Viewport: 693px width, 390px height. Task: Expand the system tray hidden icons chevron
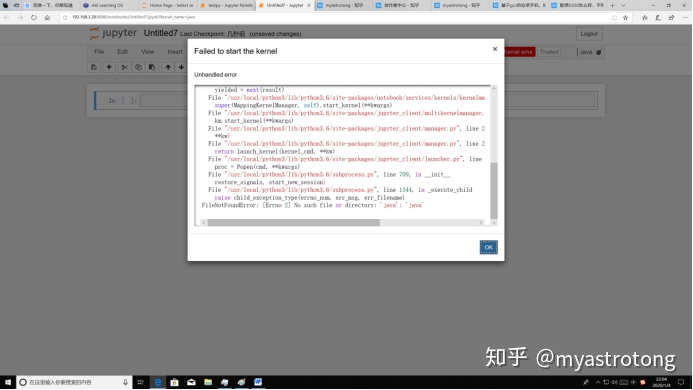coord(598,382)
